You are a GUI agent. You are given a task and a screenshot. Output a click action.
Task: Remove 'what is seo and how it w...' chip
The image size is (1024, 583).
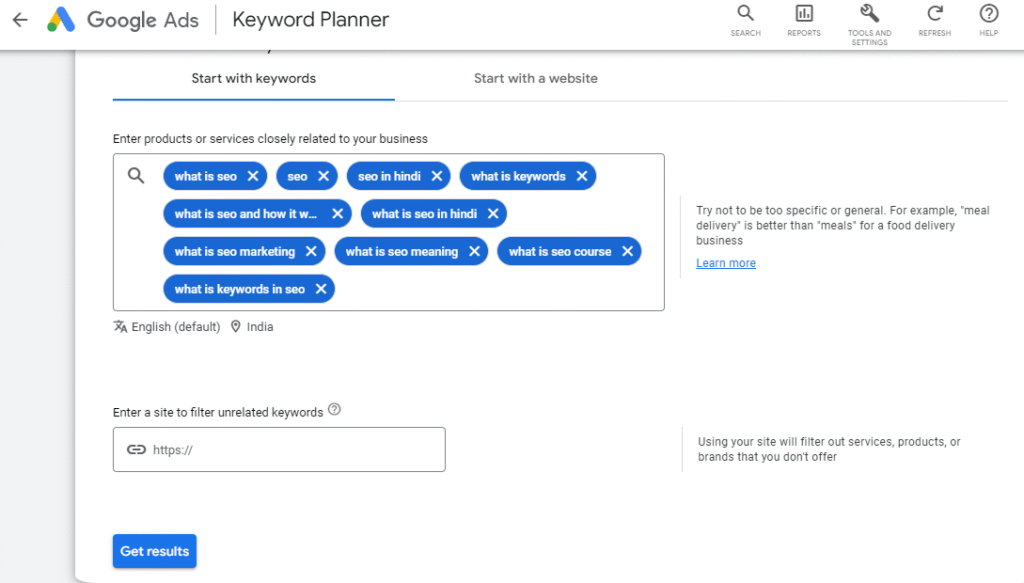pyautogui.click(x=338, y=213)
